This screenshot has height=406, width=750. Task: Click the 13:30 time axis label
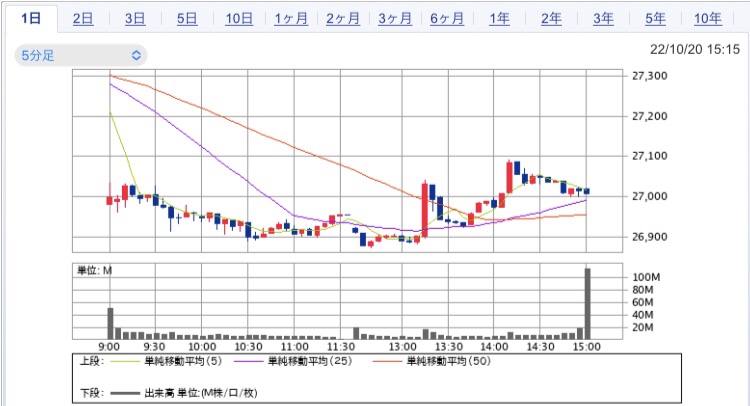click(x=449, y=347)
